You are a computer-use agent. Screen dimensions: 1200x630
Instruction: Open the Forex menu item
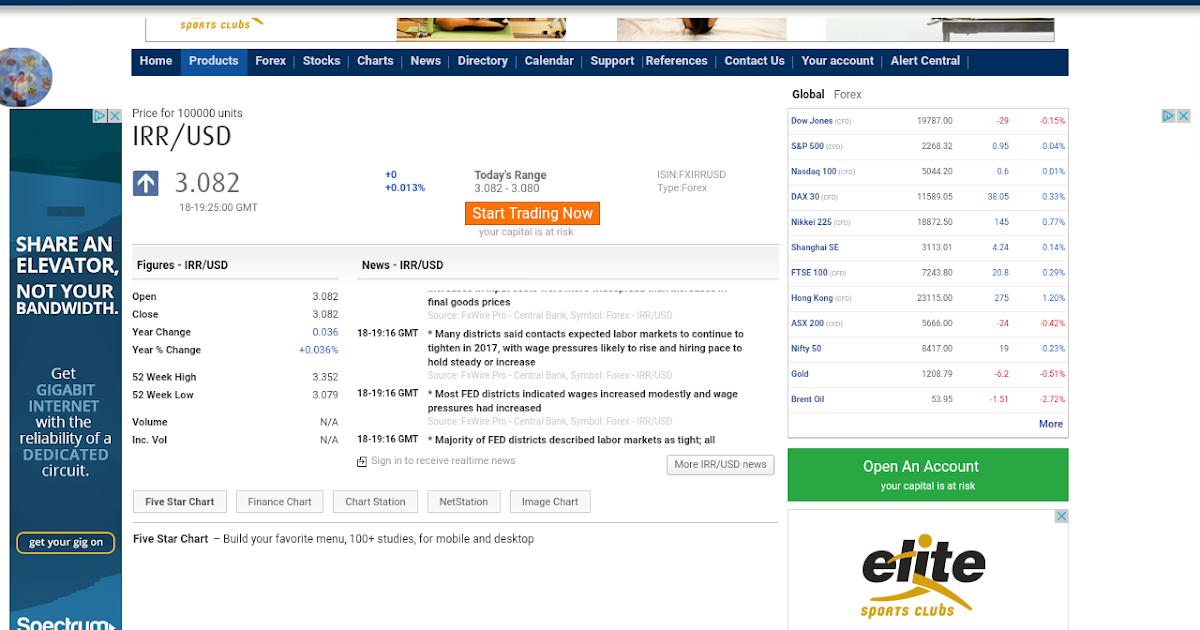(271, 61)
